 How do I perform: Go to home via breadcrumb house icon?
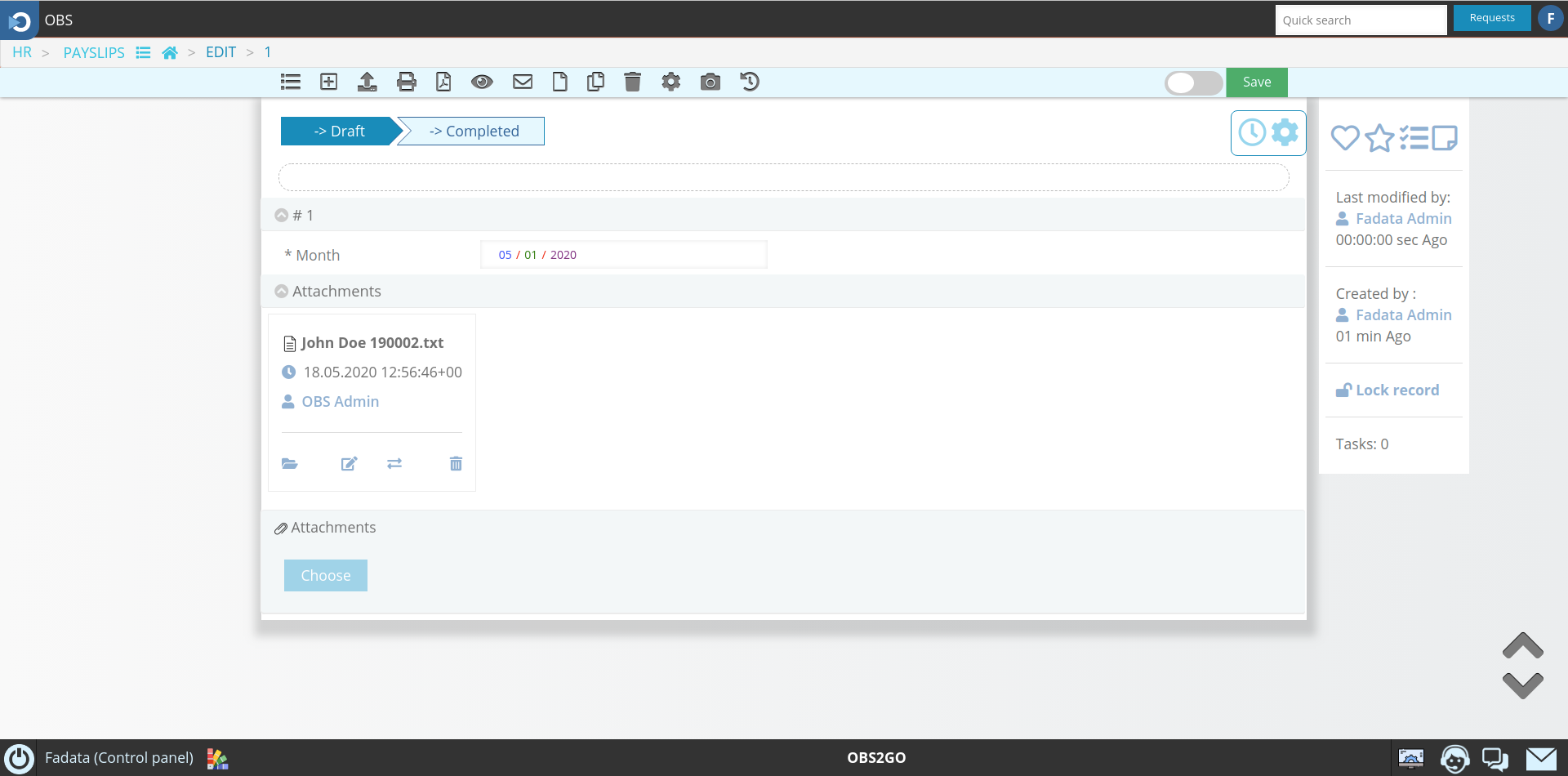pyautogui.click(x=170, y=52)
